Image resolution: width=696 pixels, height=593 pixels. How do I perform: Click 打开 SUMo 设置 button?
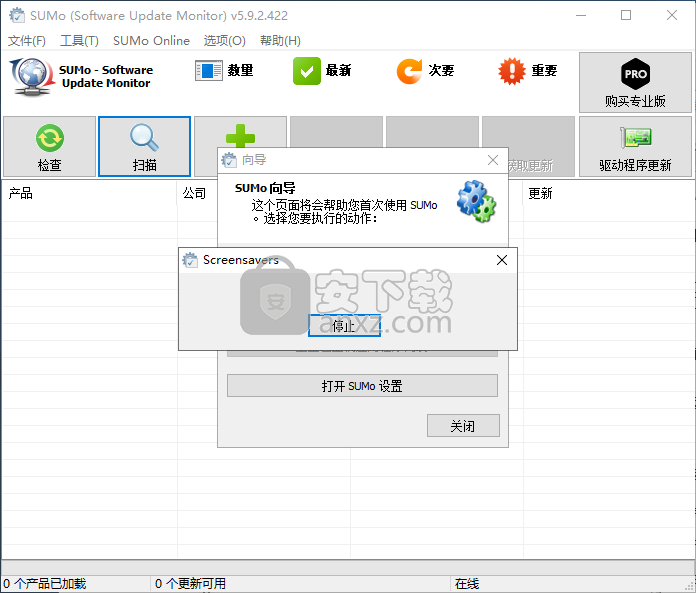[362, 386]
